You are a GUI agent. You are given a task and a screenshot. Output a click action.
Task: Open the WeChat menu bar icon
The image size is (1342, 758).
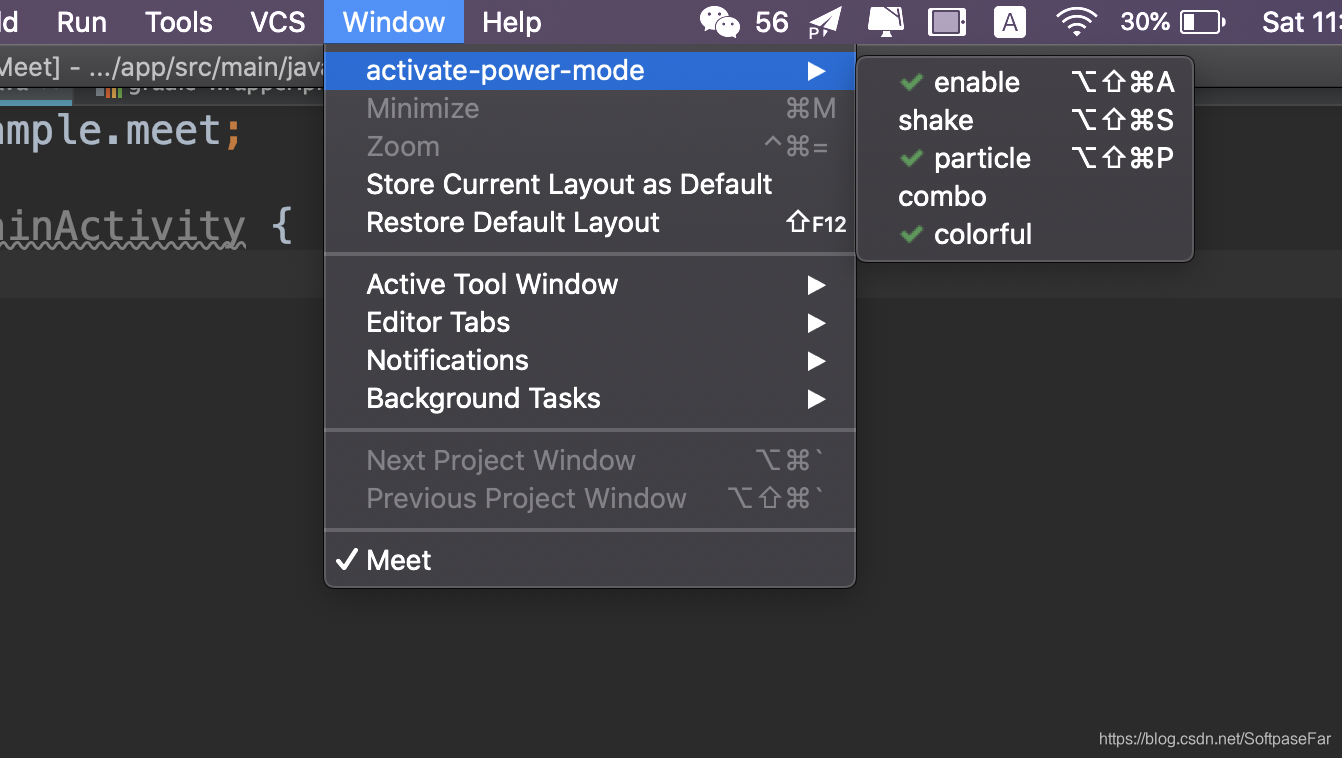[719, 22]
